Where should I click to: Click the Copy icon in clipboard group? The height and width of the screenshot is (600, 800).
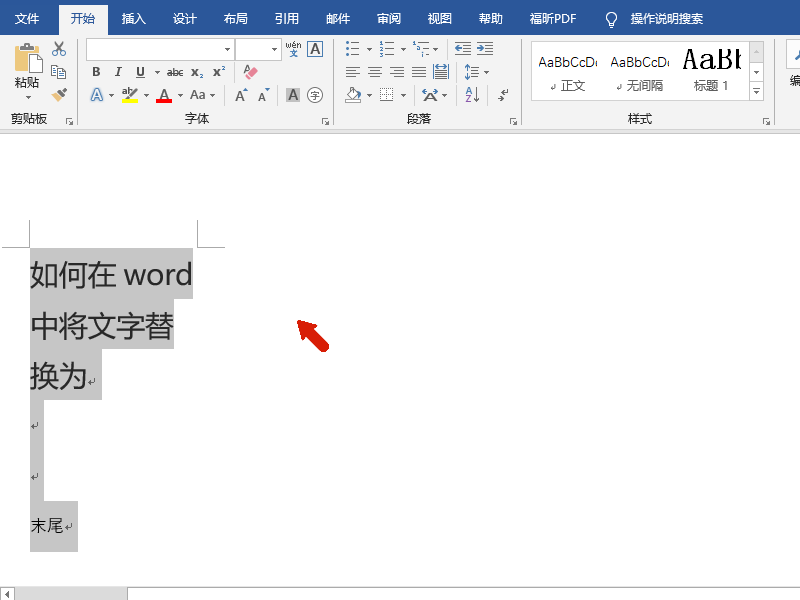(59, 72)
